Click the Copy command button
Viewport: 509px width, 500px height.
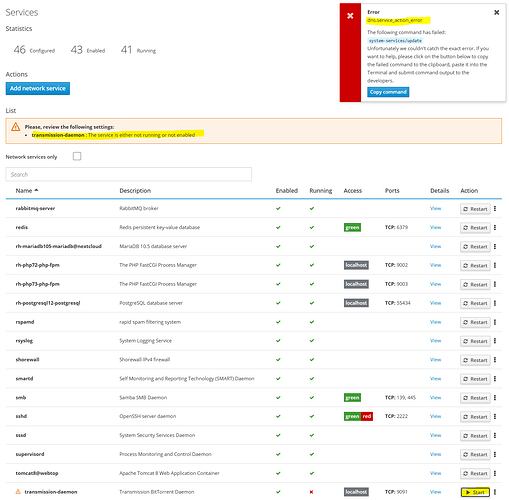(388, 92)
